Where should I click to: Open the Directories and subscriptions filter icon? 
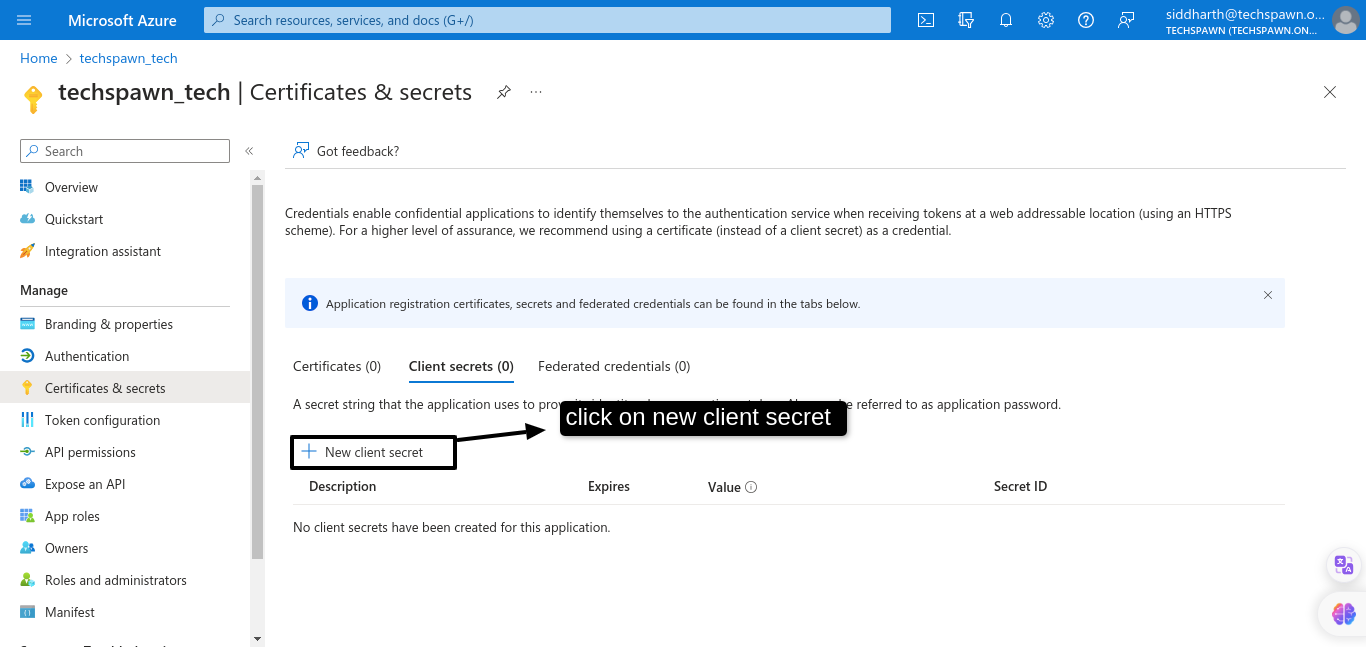(x=966, y=20)
